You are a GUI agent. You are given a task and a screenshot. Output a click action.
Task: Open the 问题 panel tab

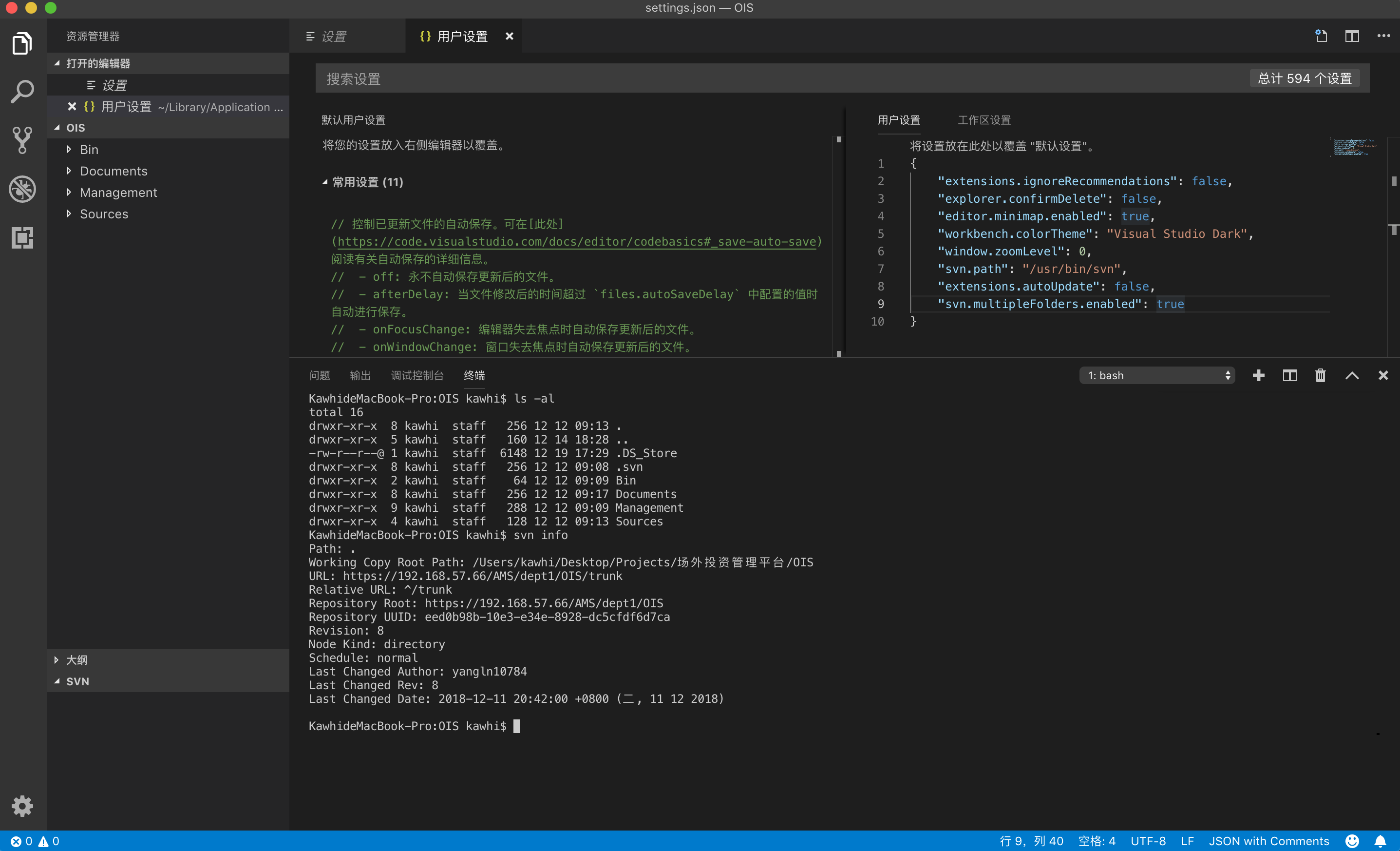320,375
